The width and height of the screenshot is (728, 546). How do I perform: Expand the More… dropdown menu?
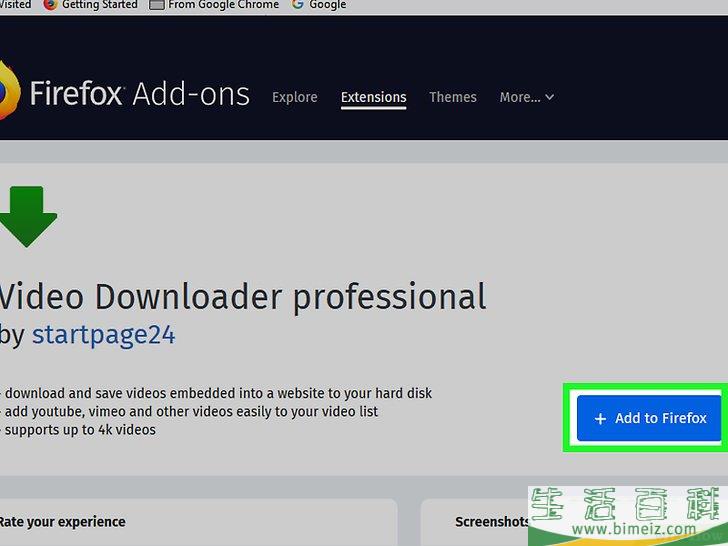coord(526,97)
